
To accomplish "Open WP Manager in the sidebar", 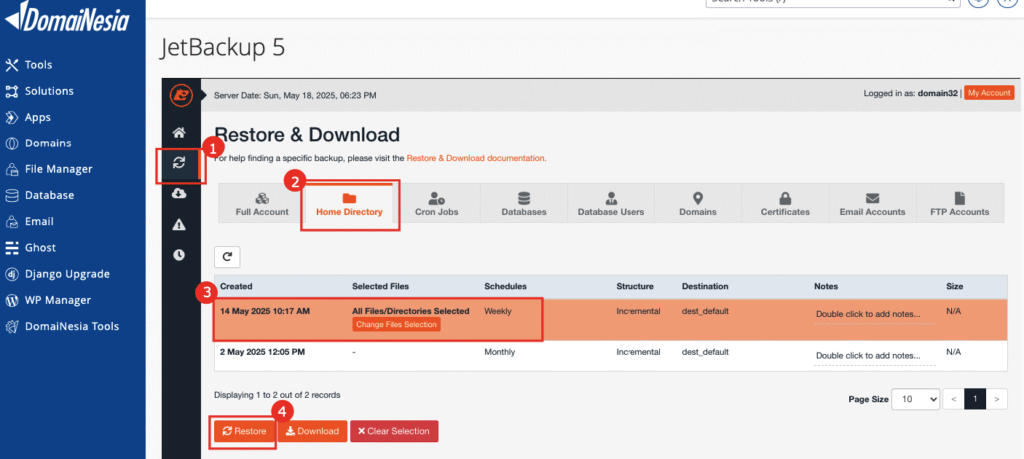I will (x=48, y=300).
